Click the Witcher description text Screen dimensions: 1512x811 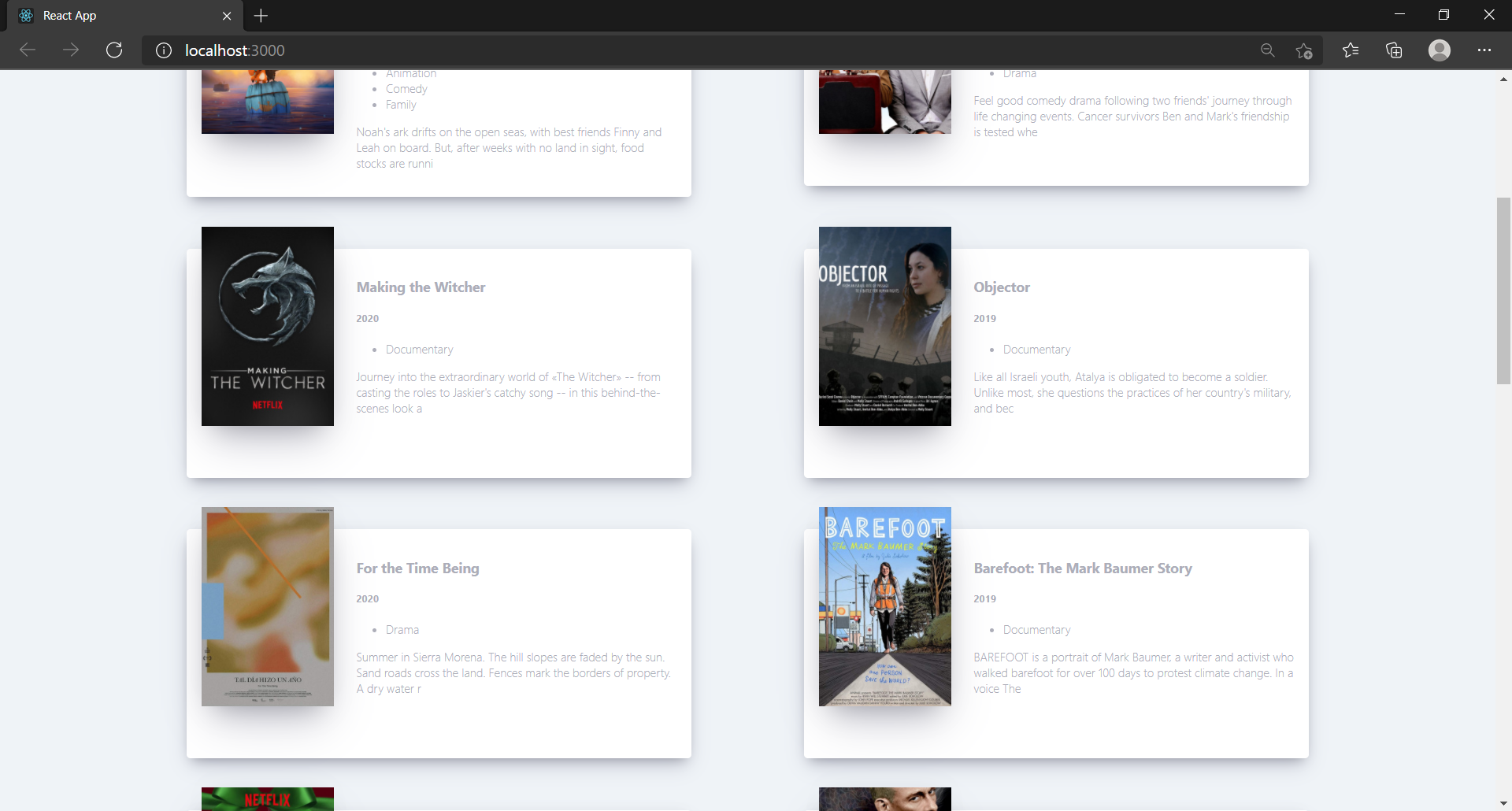(509, 393)
